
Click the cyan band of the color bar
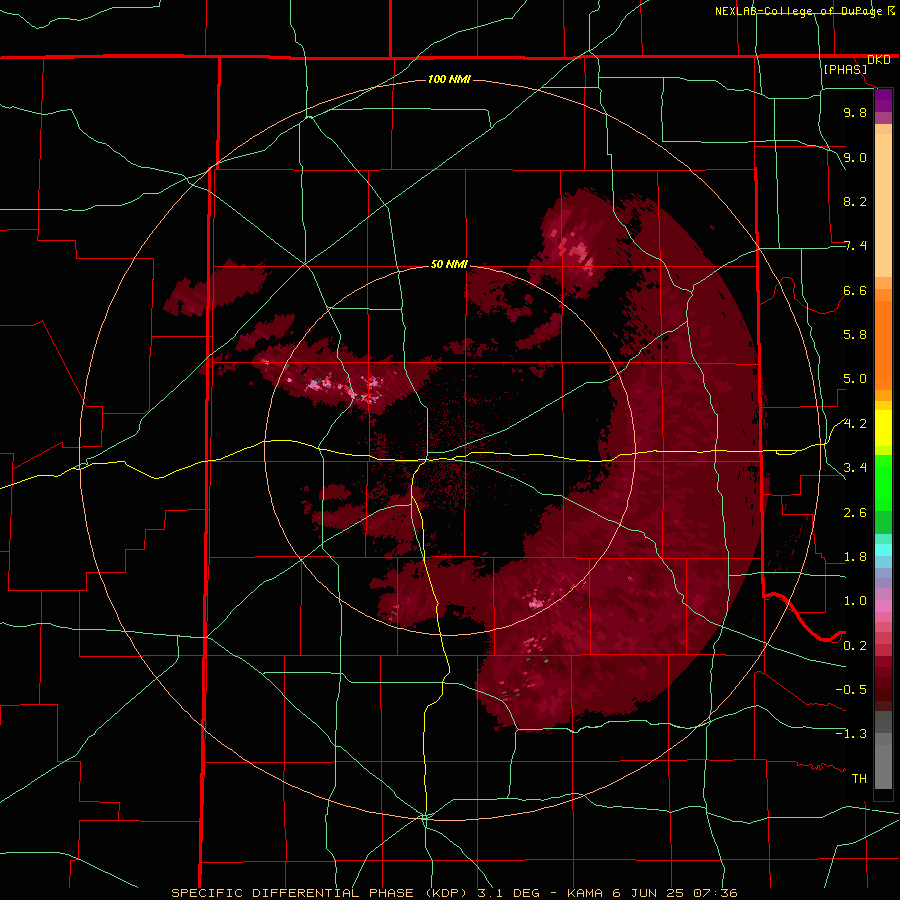click(883, 550)
